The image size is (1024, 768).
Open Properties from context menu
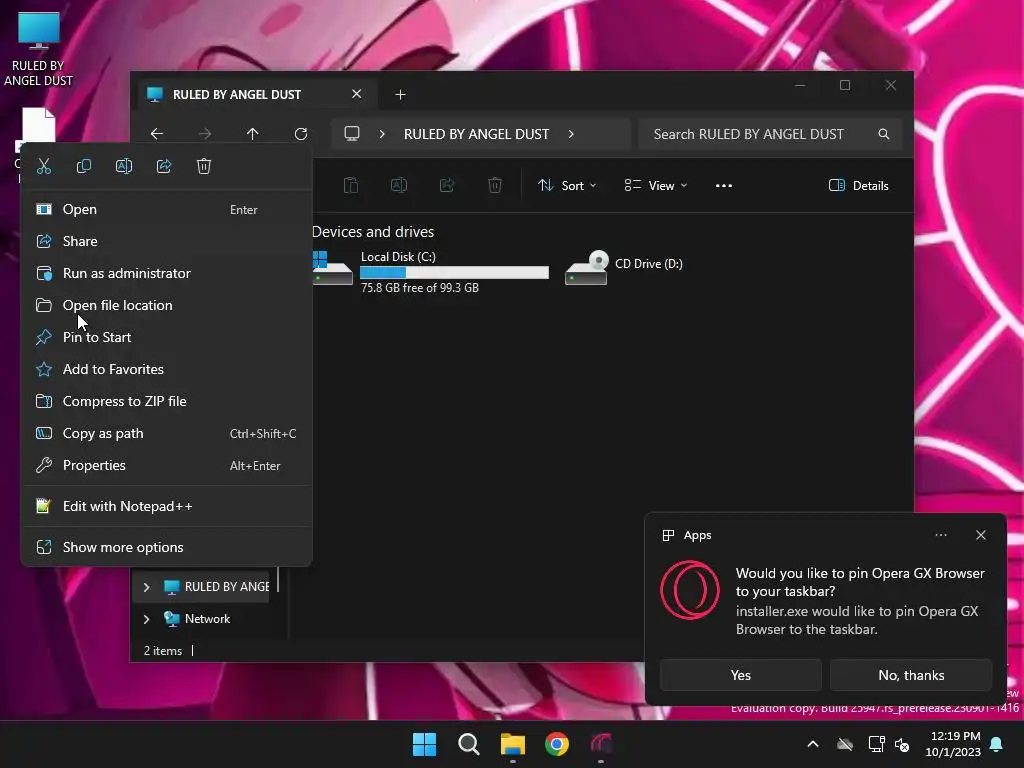coord(167,466)
